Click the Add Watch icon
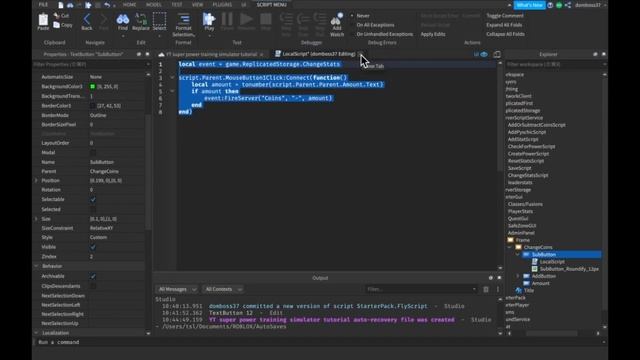Viewport: 640px width, 360px height. pyautogui.click(x=337, y=19)
